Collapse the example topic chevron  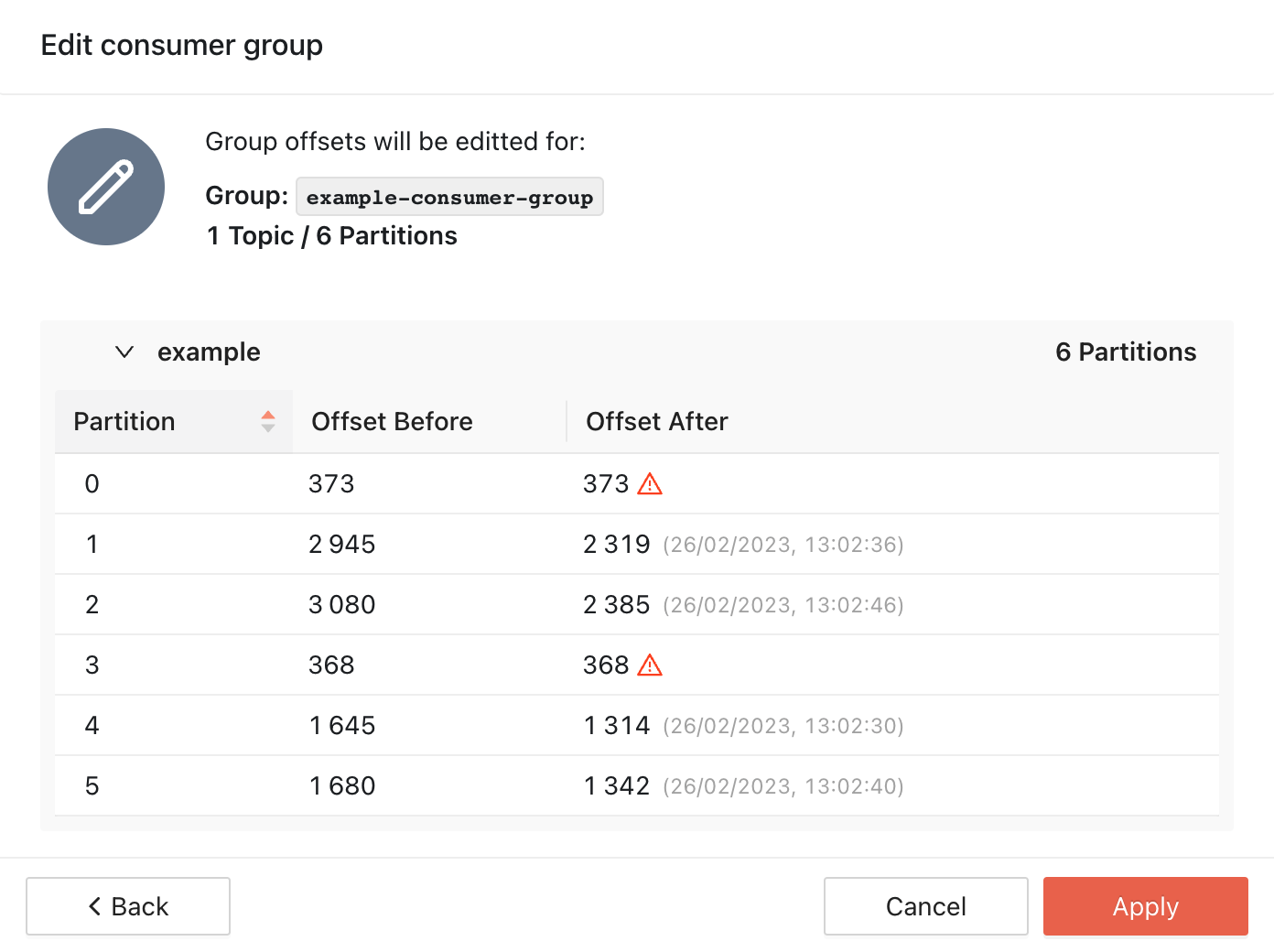[124, 352]
